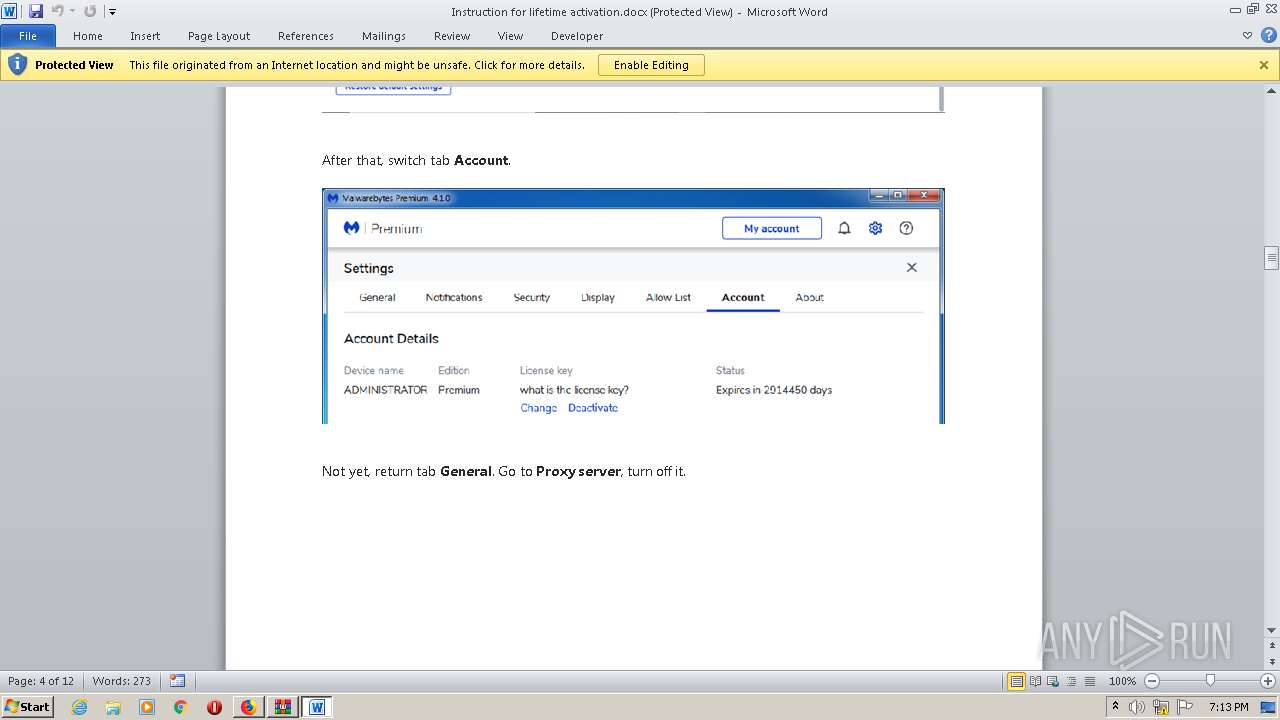
Task: Click the Words: 273 count in status bar
Action: click(x=122, y=681)
